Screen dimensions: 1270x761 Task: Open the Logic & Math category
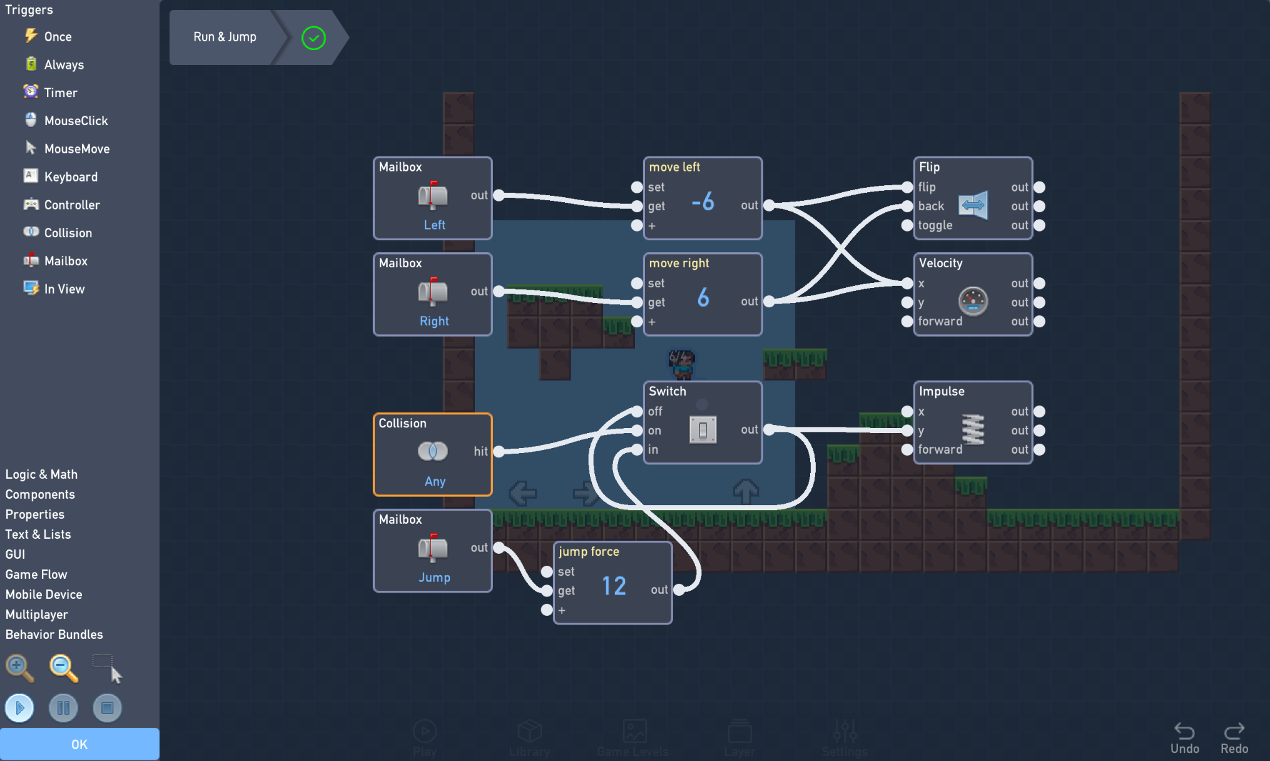(x=40, y=474)
